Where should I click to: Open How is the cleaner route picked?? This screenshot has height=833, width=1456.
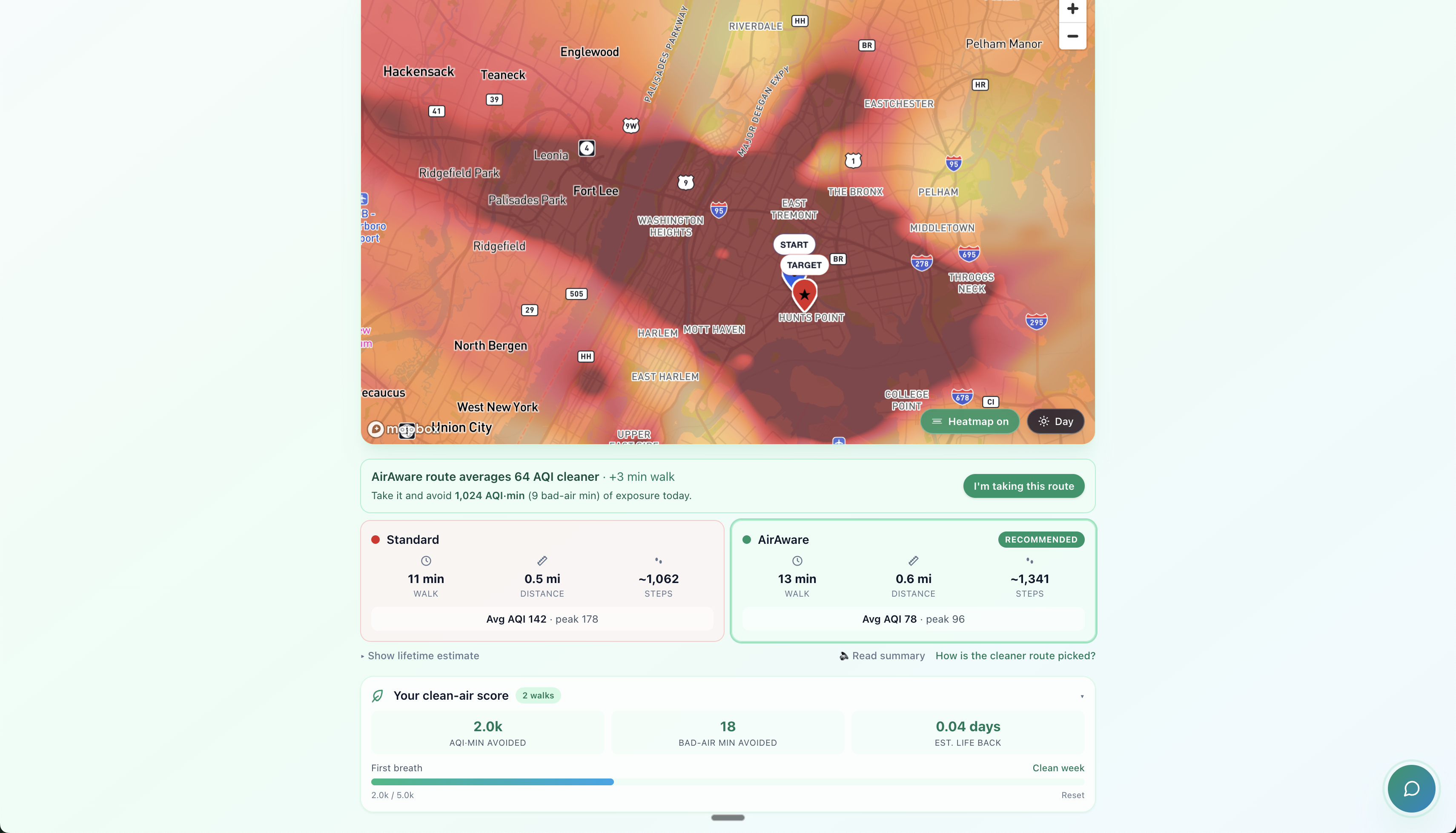(1015, 656)
